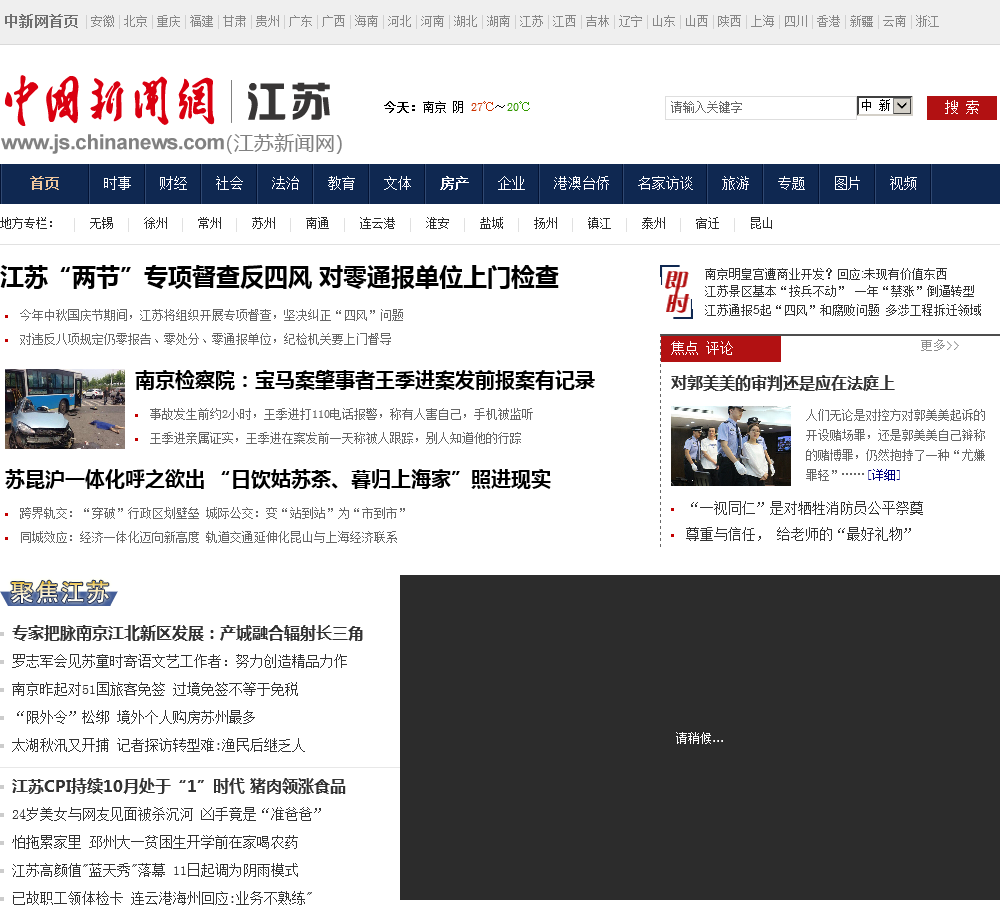Open the 淮安 local column
Viewport: 1000px width, 909px height.
tap(438, 223)
